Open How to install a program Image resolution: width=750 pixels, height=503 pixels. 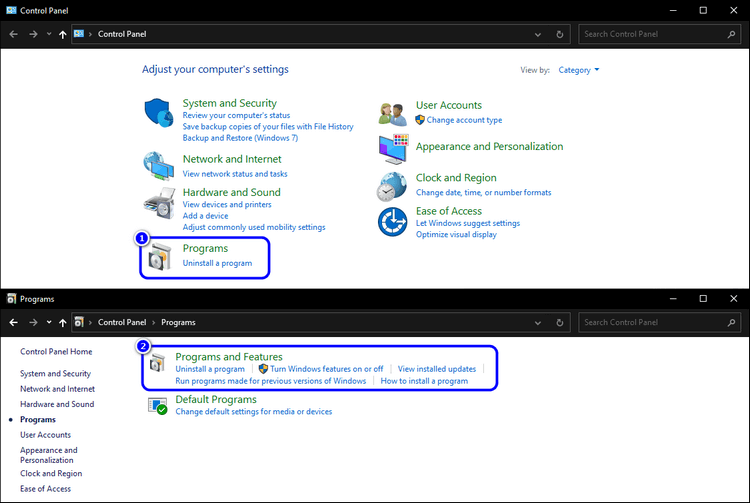424,381
